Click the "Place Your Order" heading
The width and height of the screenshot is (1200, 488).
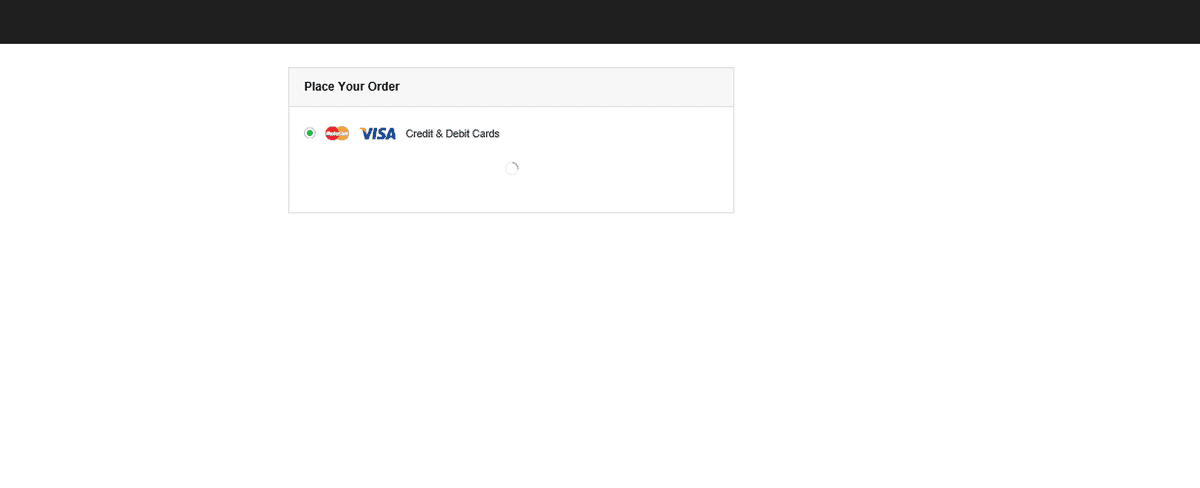pos(352,87)
